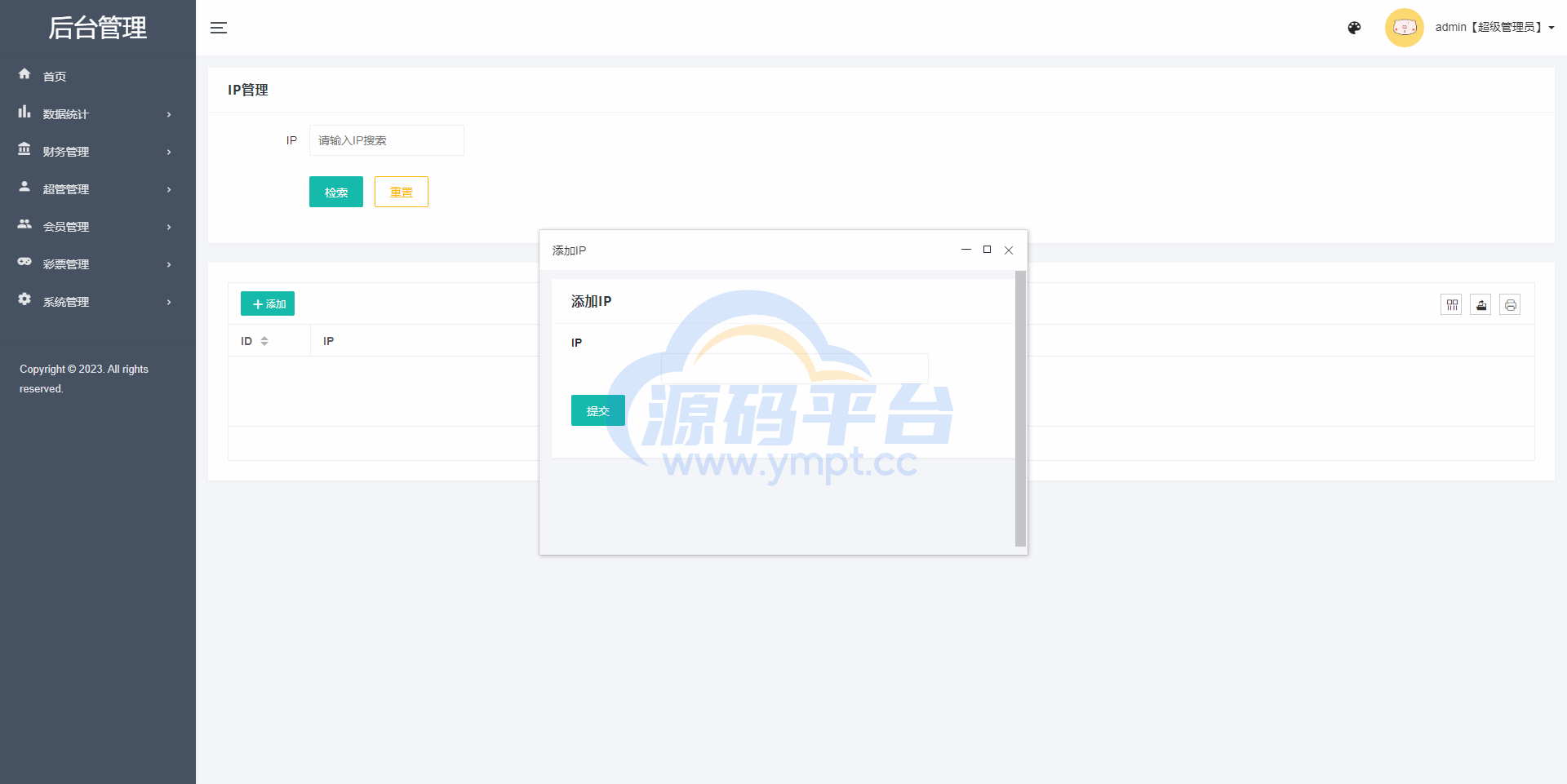The height and width of the screenshot is (784, 1567).
Task: Click the admin avatar image
Action: point(1404,28)
